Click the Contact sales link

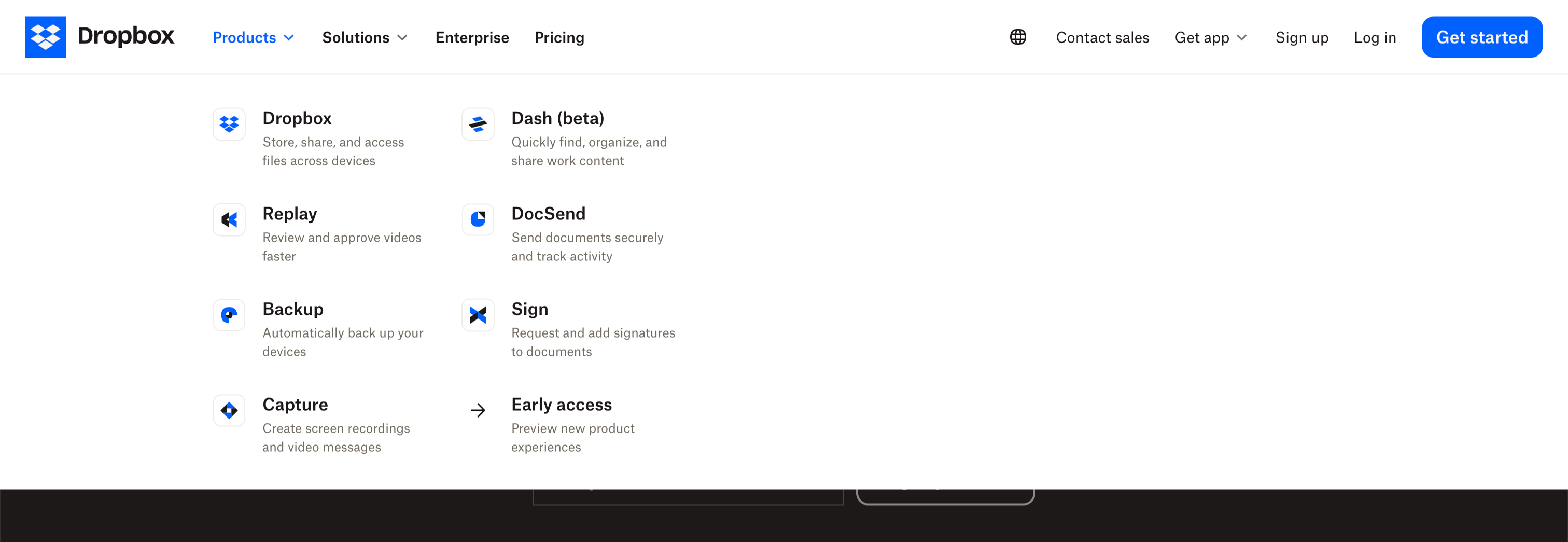(x=1102, y=38)
